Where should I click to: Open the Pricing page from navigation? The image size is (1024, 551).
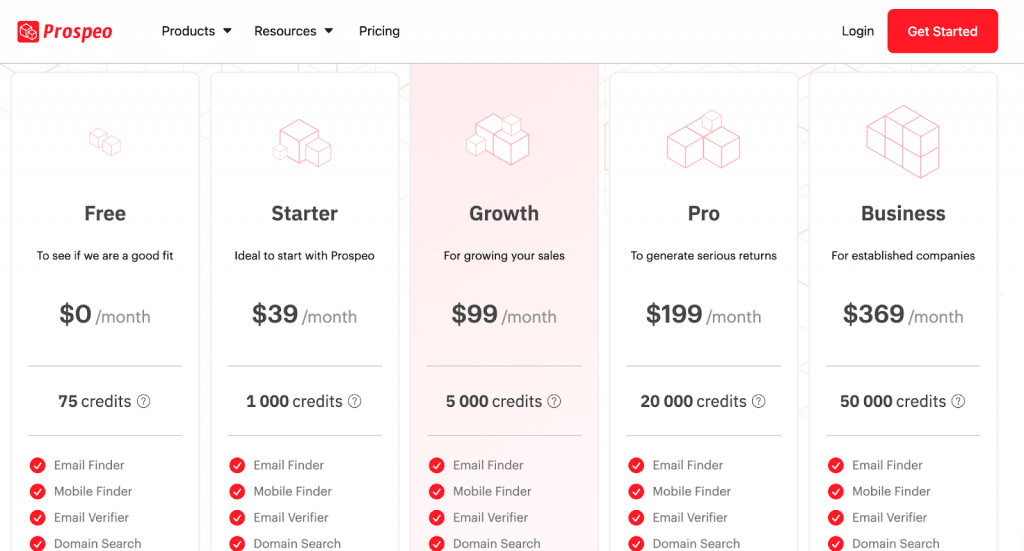pyautogui.click(x=379, y=31)
